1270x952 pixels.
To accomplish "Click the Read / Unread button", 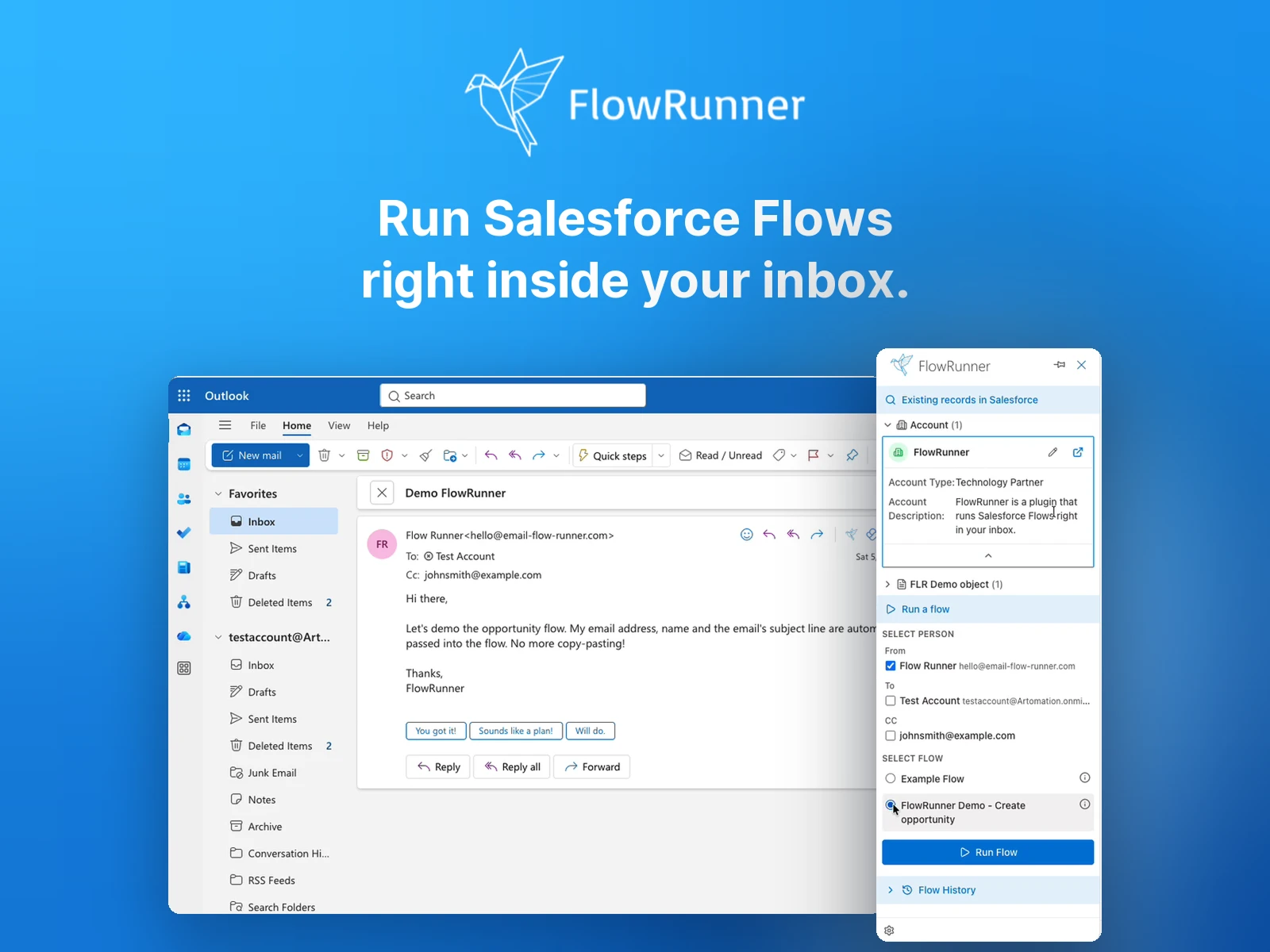I will point(721,455).
